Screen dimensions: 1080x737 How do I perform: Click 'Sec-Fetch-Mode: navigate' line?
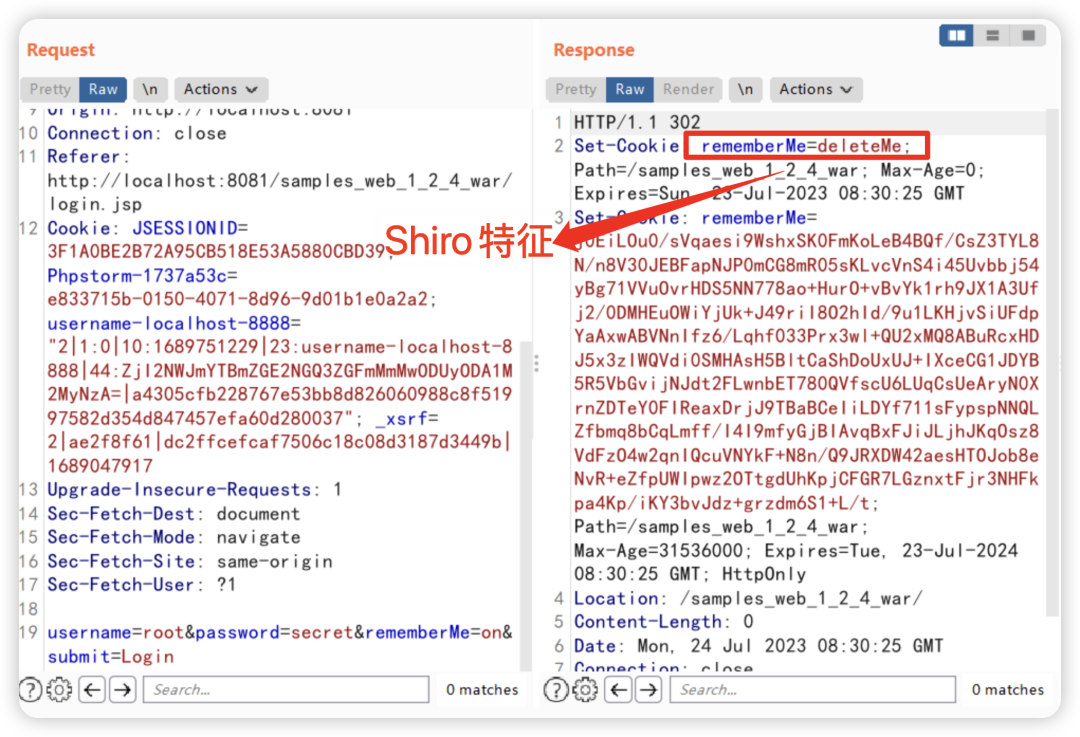(x=174, y=537)
